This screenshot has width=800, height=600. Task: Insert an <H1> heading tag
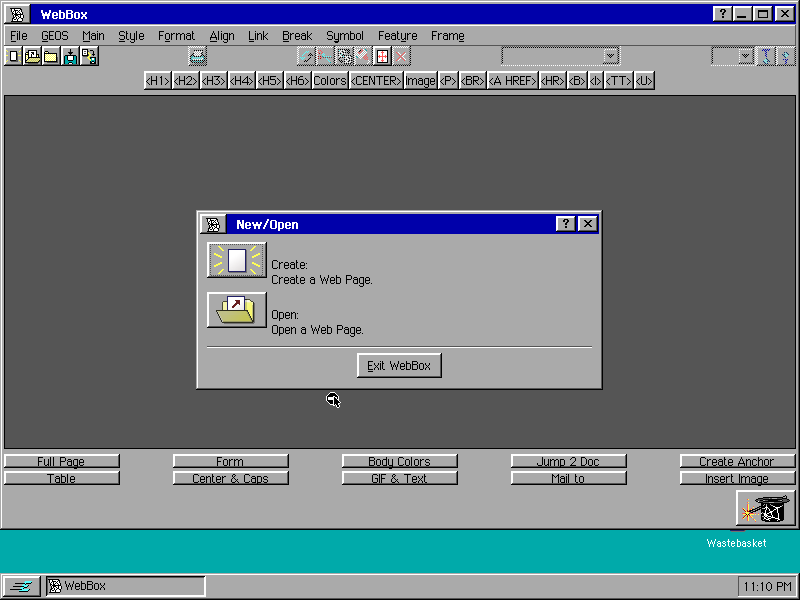[x=158, y=81]
